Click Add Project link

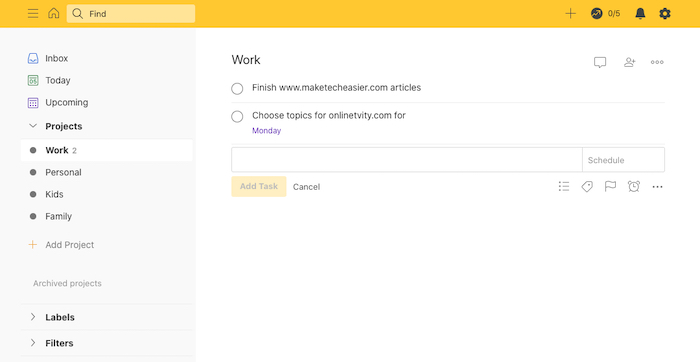pyautogui.click(x=70, y=245)
